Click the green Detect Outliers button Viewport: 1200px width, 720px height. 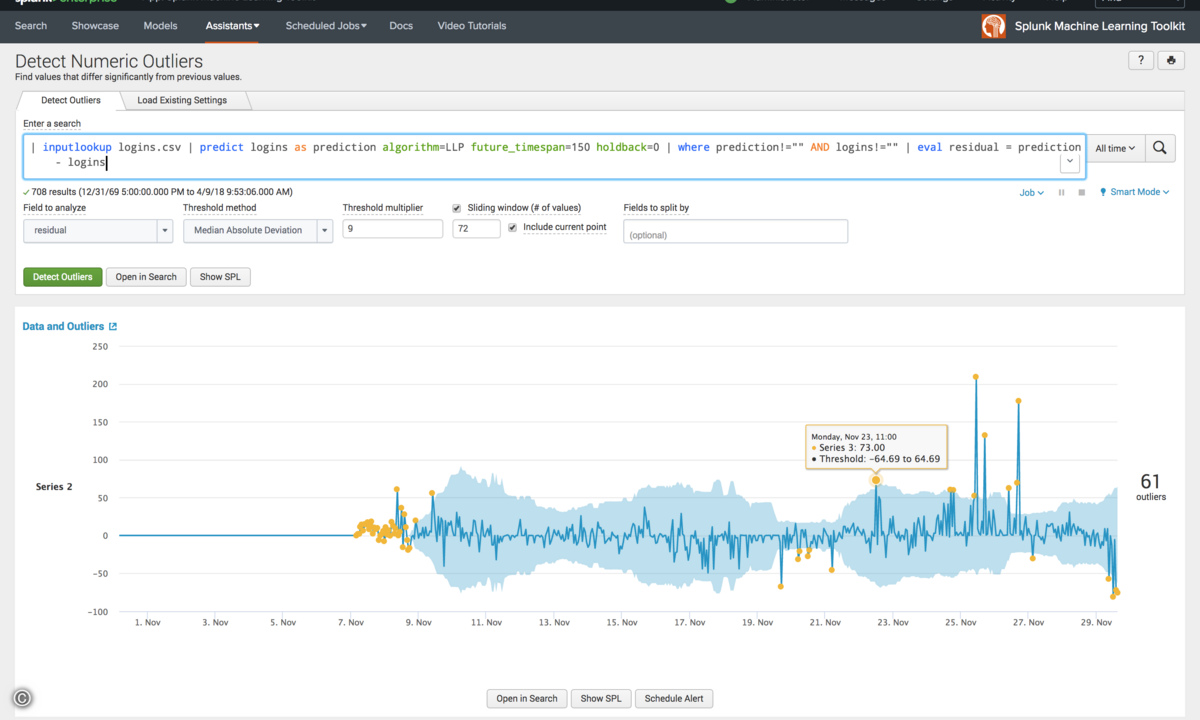(x=63, y=277)
